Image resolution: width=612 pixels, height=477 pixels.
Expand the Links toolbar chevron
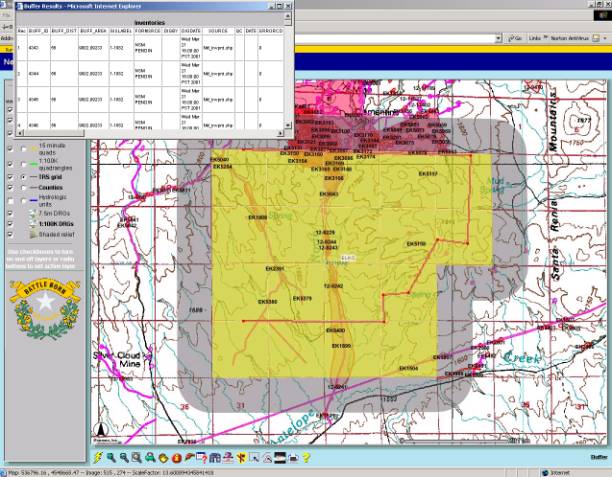pyautogui.click(x=544, y=37)
